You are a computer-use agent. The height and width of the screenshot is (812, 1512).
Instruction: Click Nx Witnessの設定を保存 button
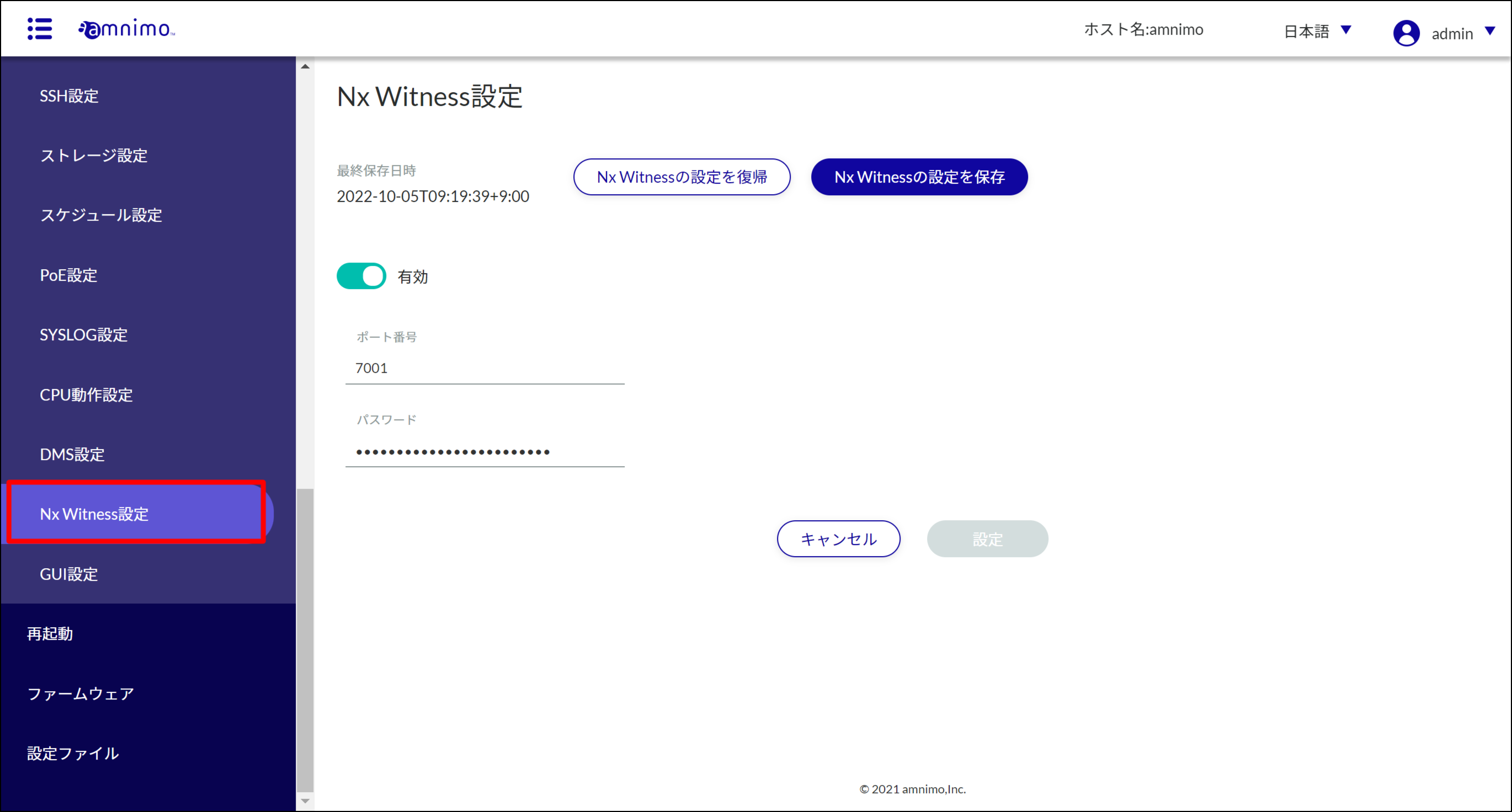919,177
